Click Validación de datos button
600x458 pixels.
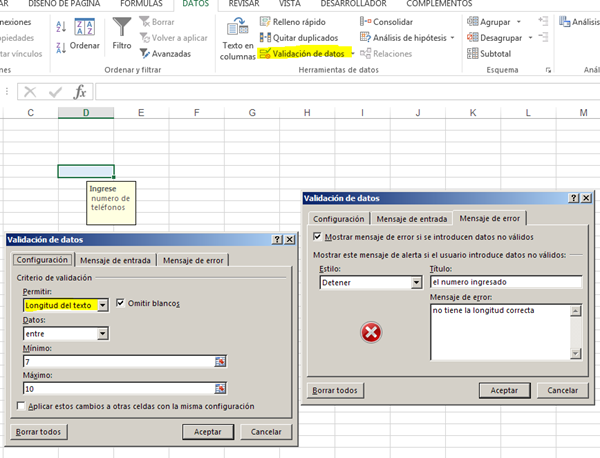tap(304, 54)
